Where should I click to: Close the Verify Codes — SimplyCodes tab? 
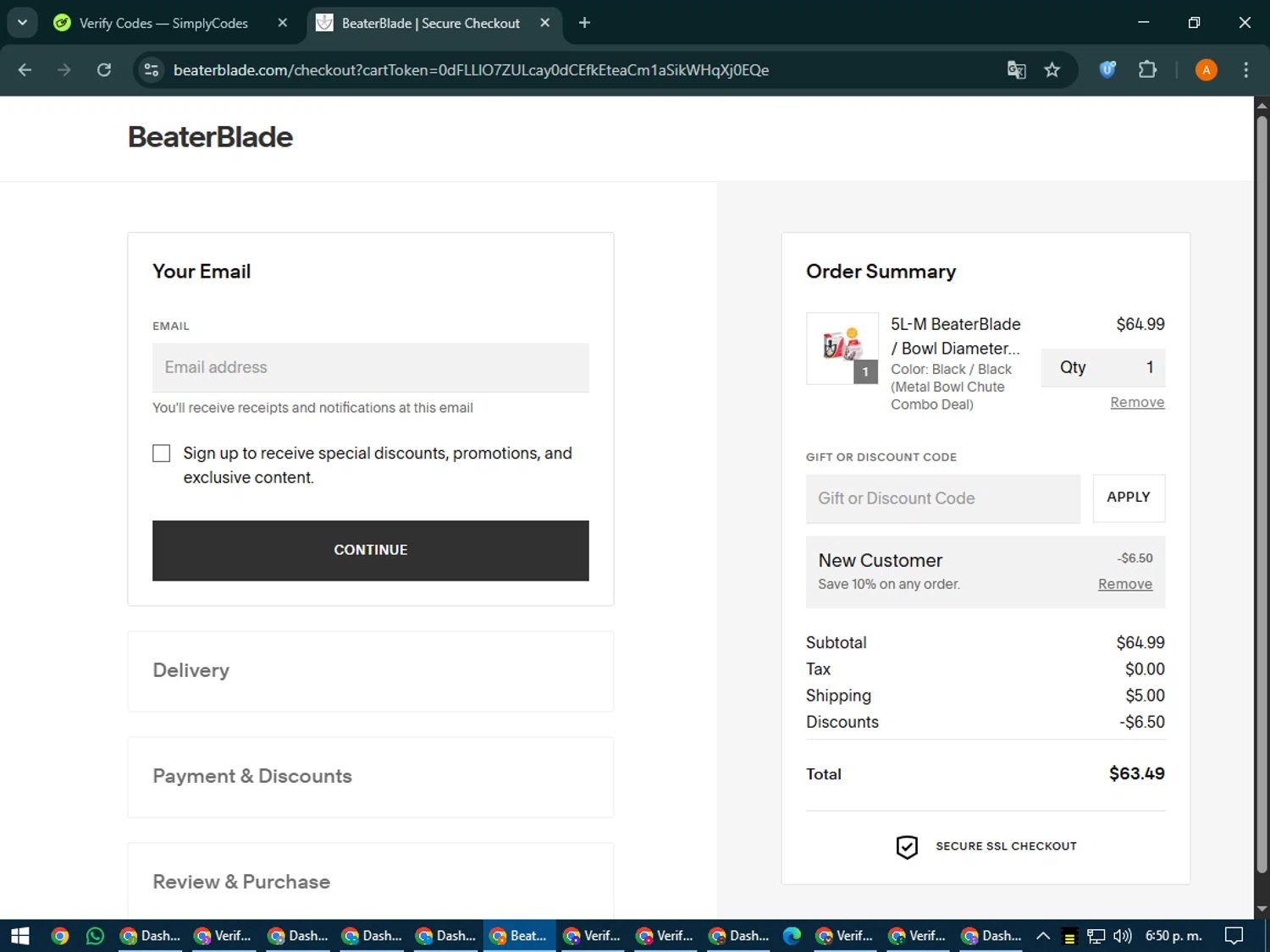point(283,23)
